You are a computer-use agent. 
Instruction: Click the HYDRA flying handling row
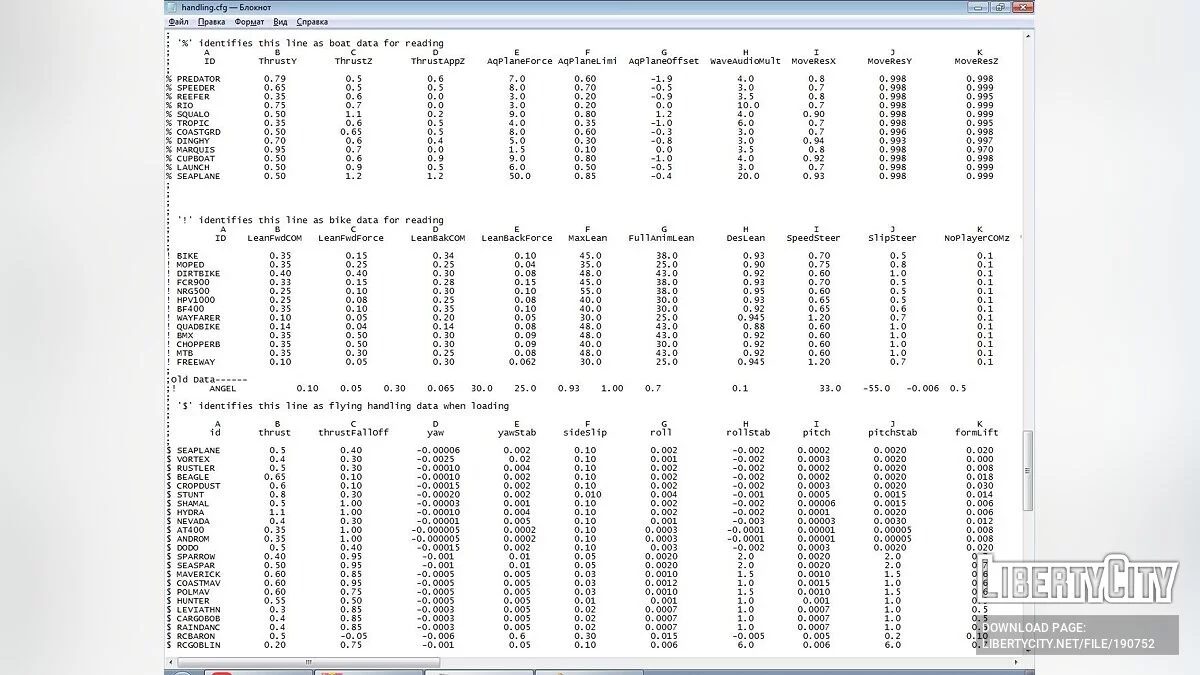coord(191,512)
